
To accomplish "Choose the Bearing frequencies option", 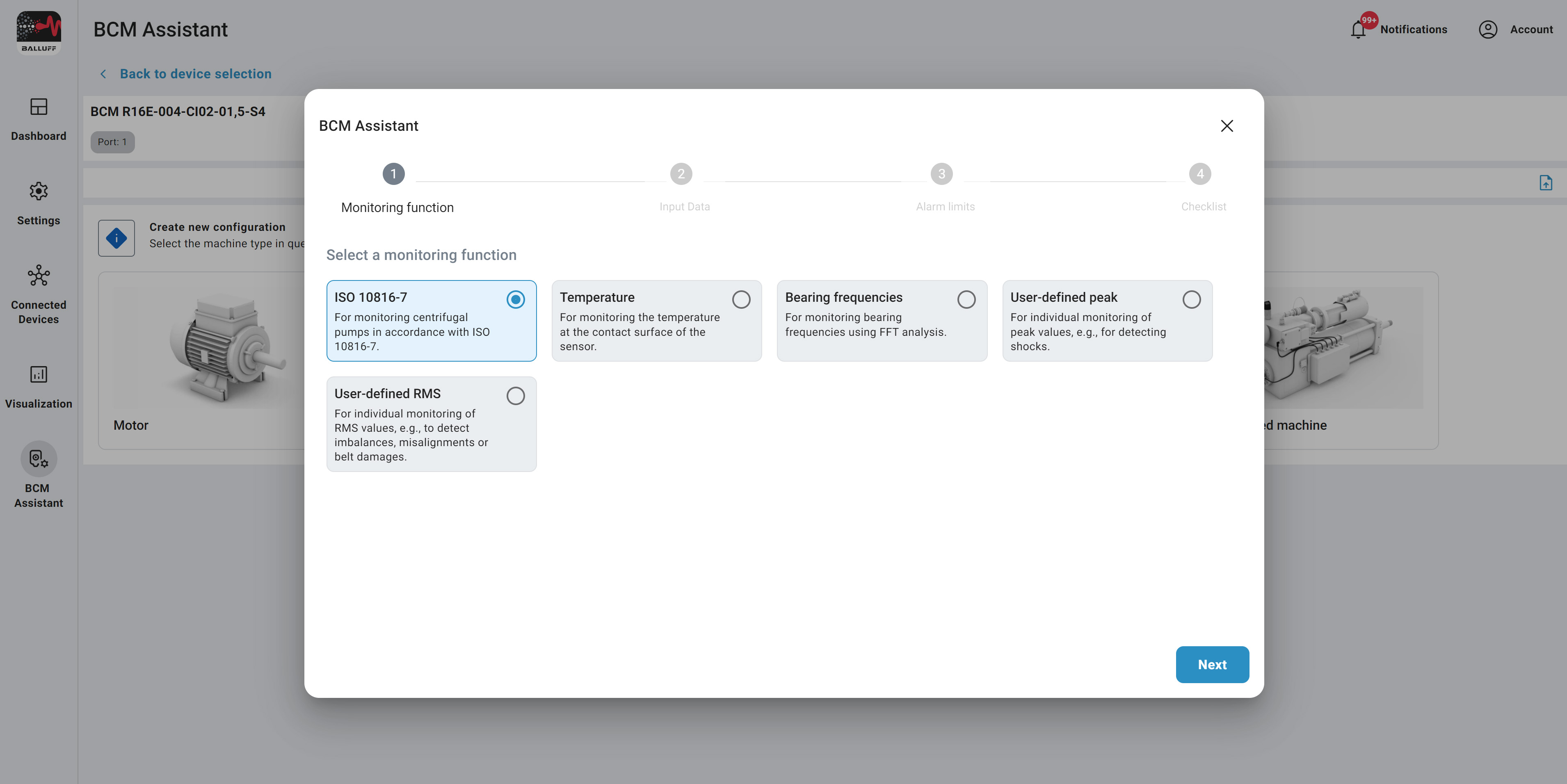I will (966, 299).
